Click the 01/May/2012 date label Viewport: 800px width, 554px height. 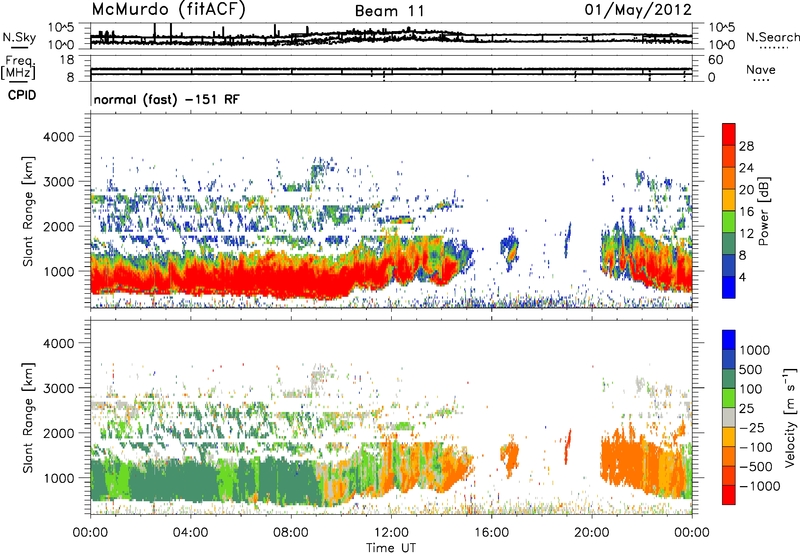click(638, 10)
